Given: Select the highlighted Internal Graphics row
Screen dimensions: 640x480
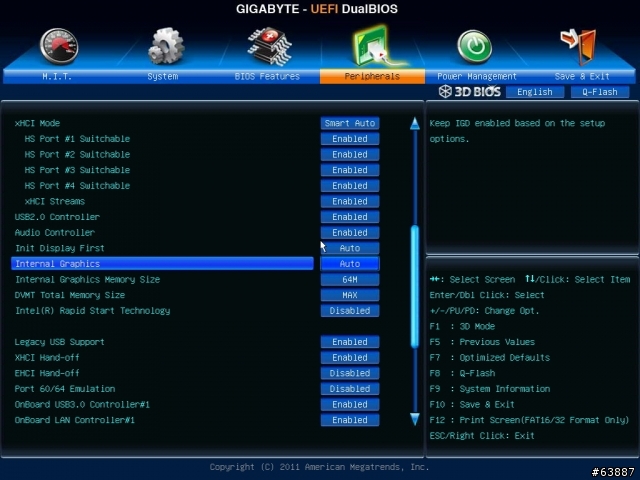Looking at the screenshot, I should [x=162, y=264].
